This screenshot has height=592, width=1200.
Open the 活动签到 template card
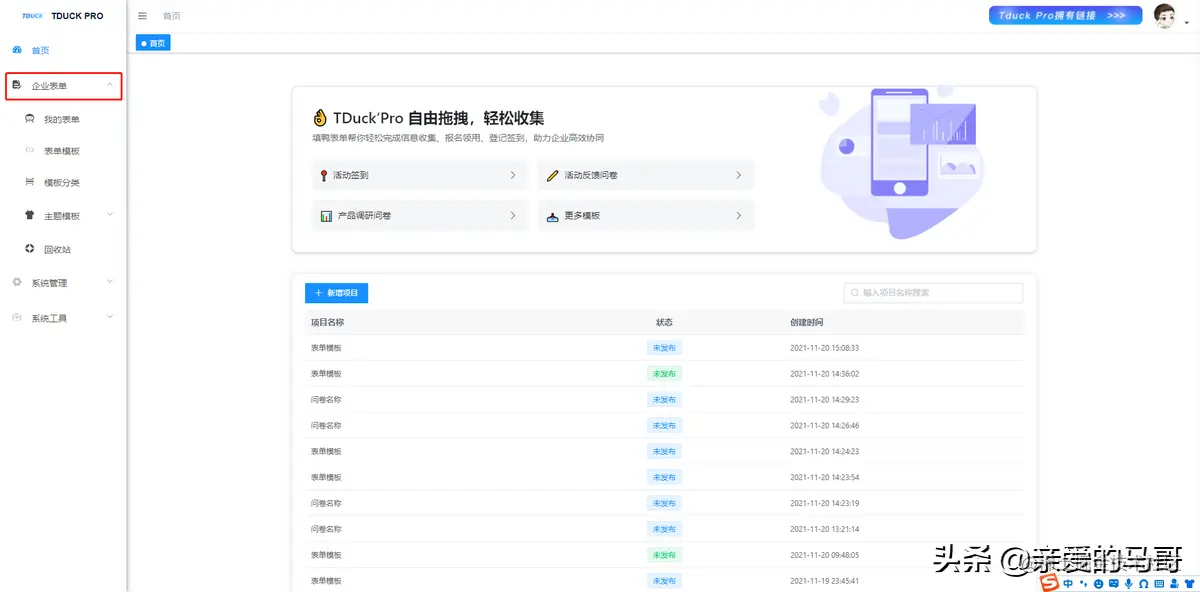coord(419,175)
